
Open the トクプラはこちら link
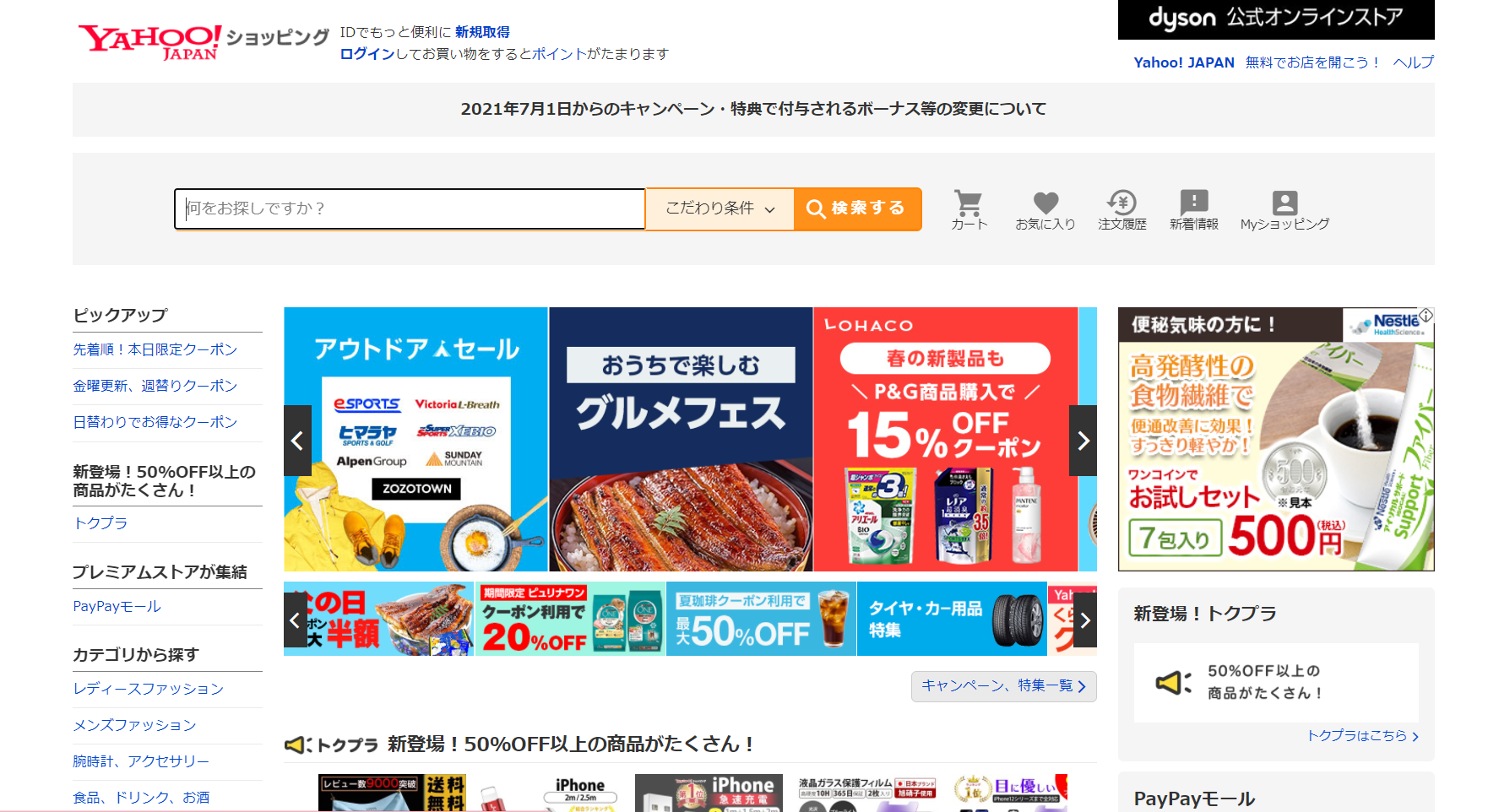point(1361,736)
